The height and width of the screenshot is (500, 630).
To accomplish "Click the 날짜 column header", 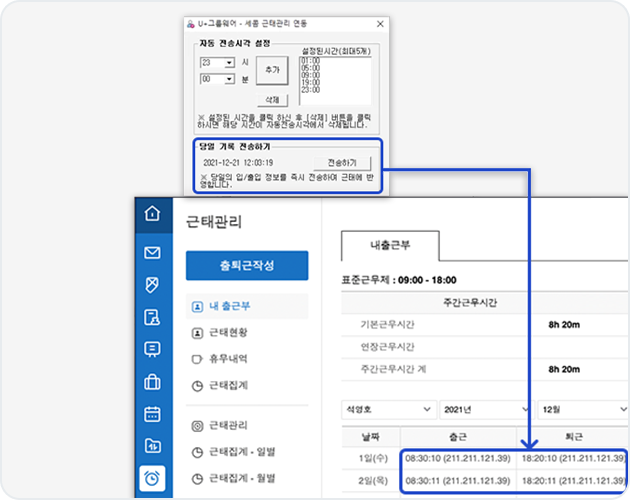I will pyautogui.click(x=370, y=437).
